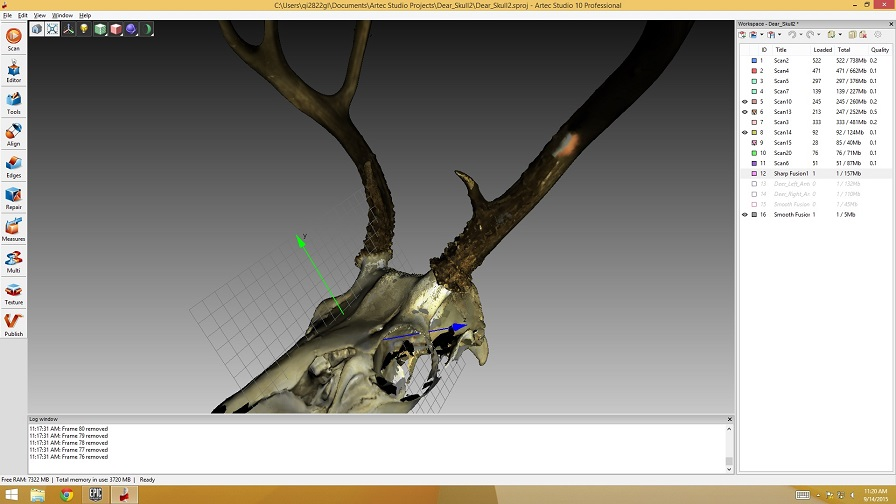Toggle visibility of Smooth Fusion row 16
This screenshot has height=504, width=896.
click(745, 215)
